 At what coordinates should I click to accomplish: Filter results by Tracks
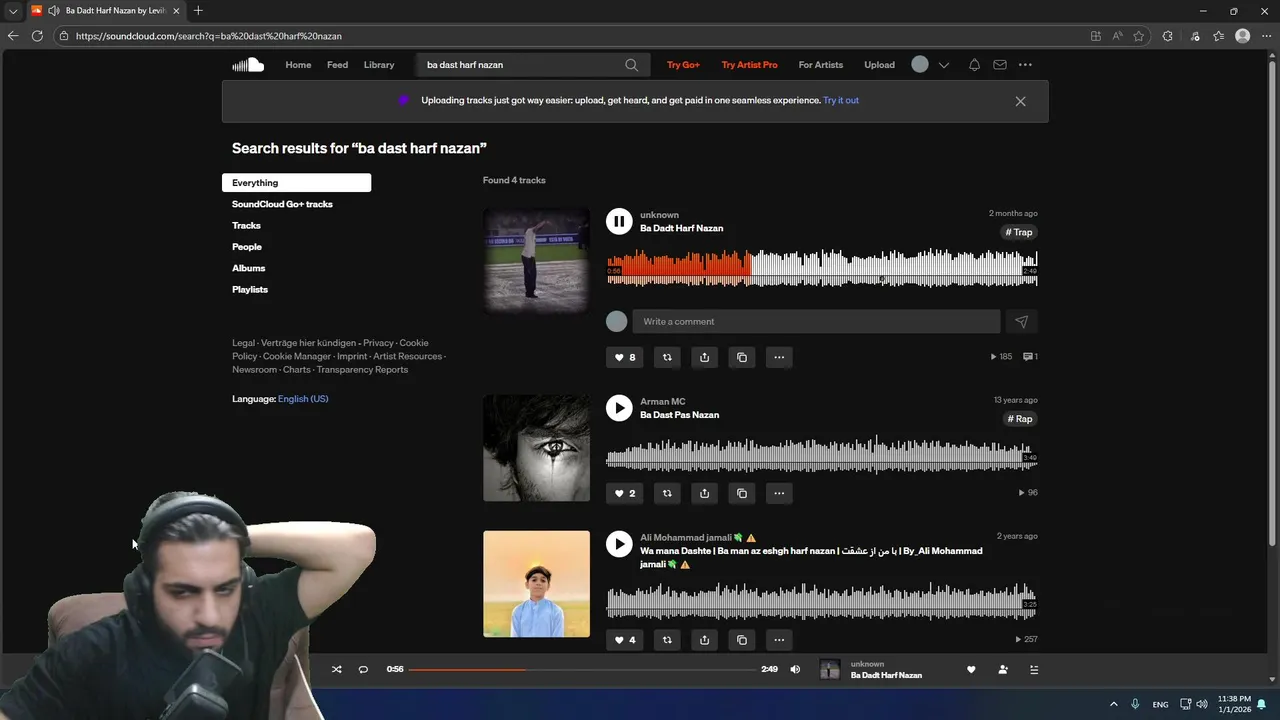(x=246, y=226)
